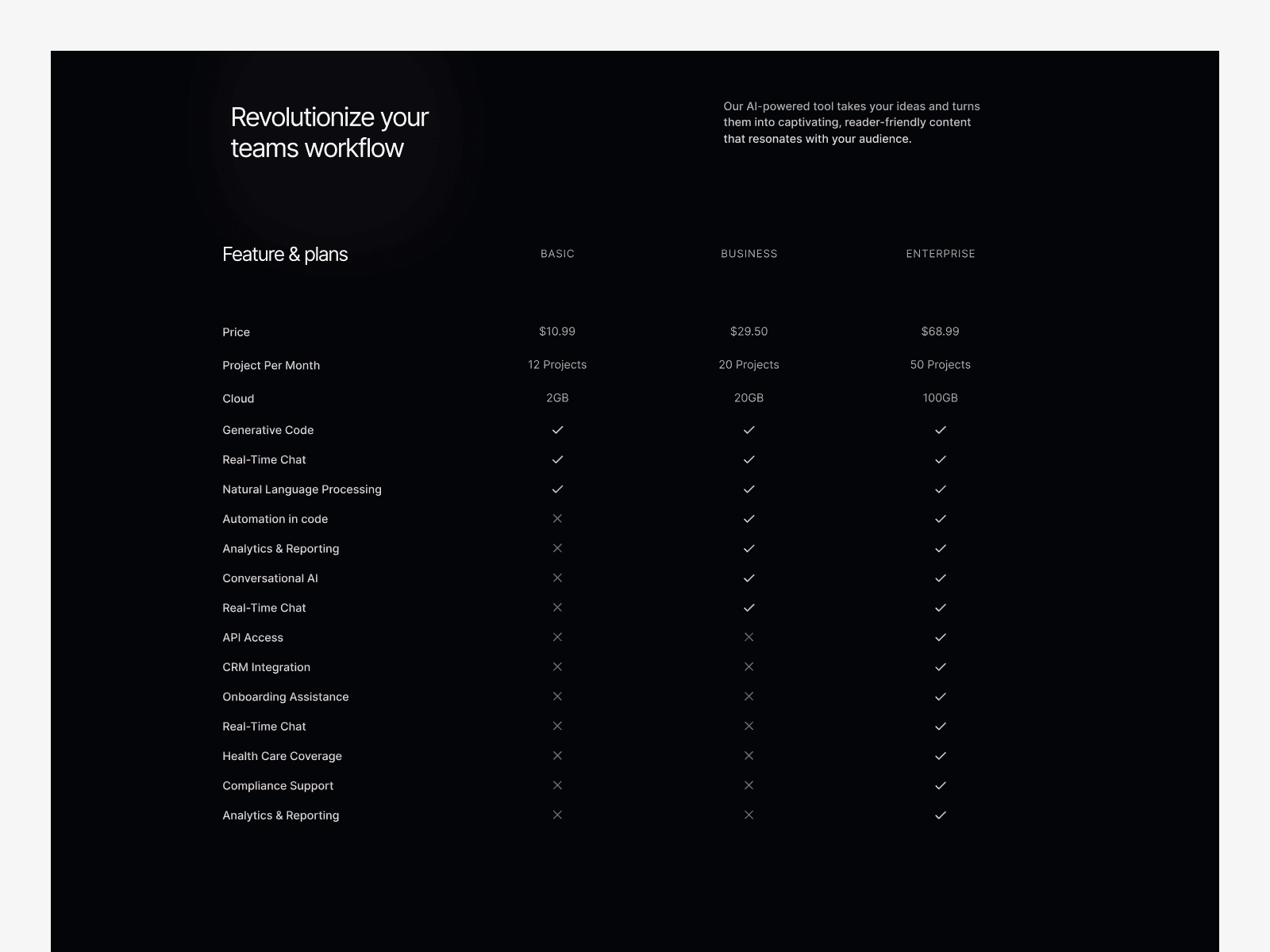
Task: Click the Enterprise checkmark for Automation in code
Action: (x=941, y=519)
